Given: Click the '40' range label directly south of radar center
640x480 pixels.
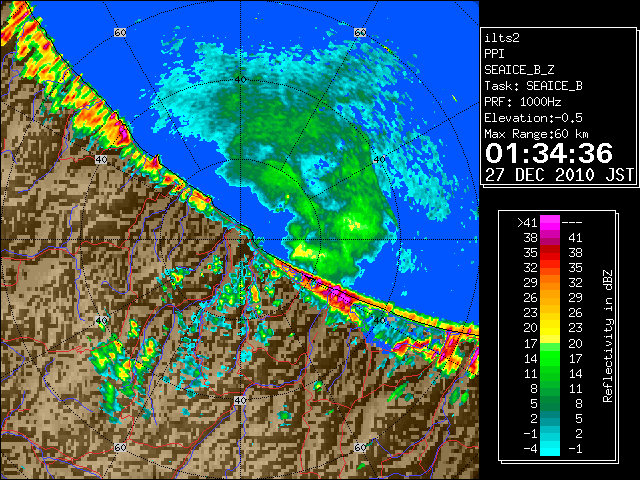Looking at the screenshot, I should tap(240, 400).
